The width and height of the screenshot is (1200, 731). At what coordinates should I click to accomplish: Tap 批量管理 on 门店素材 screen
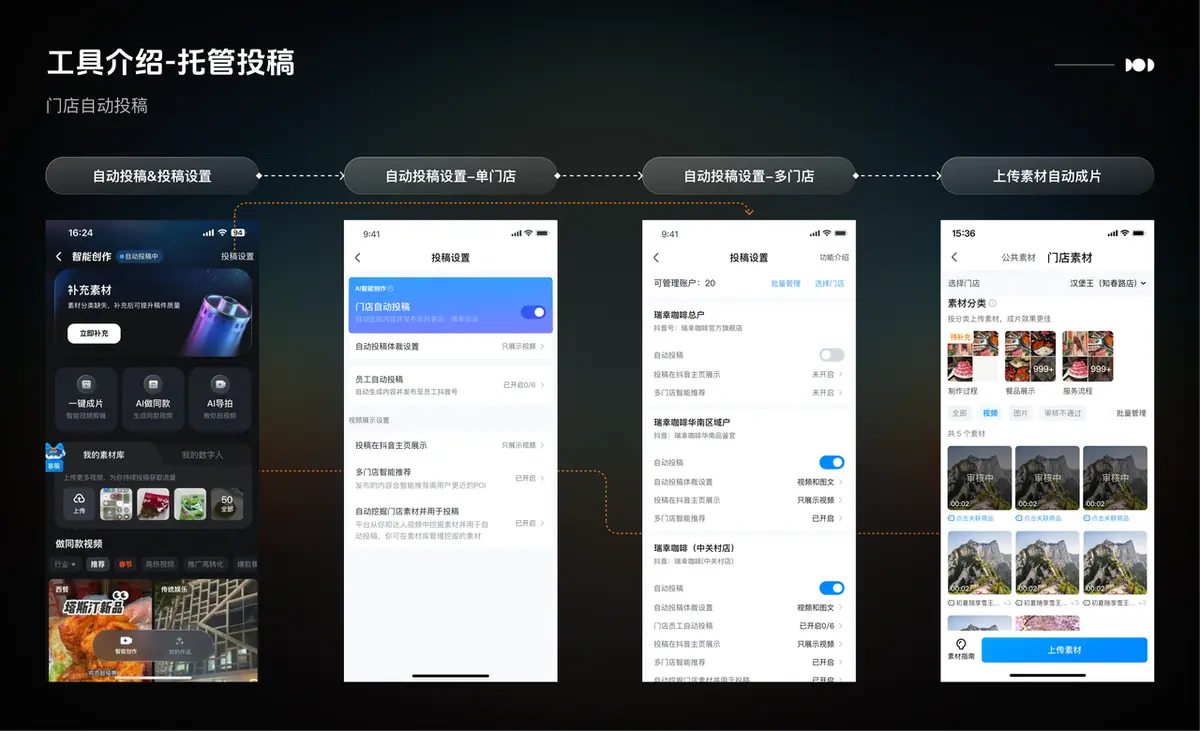point(1131,413)
